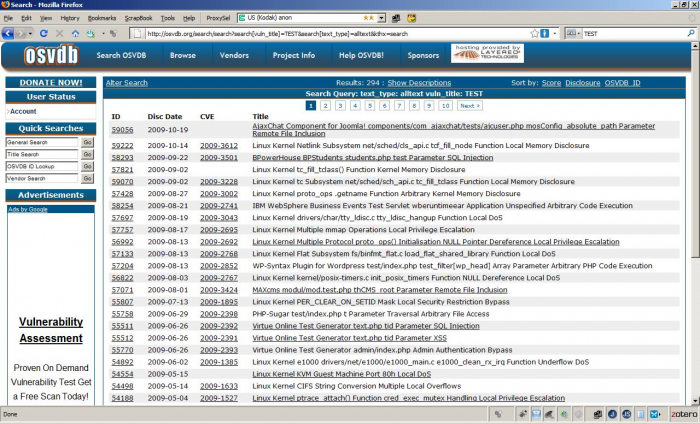
Task: Click the bookmark star in the address bar
Action: (534, 33)
